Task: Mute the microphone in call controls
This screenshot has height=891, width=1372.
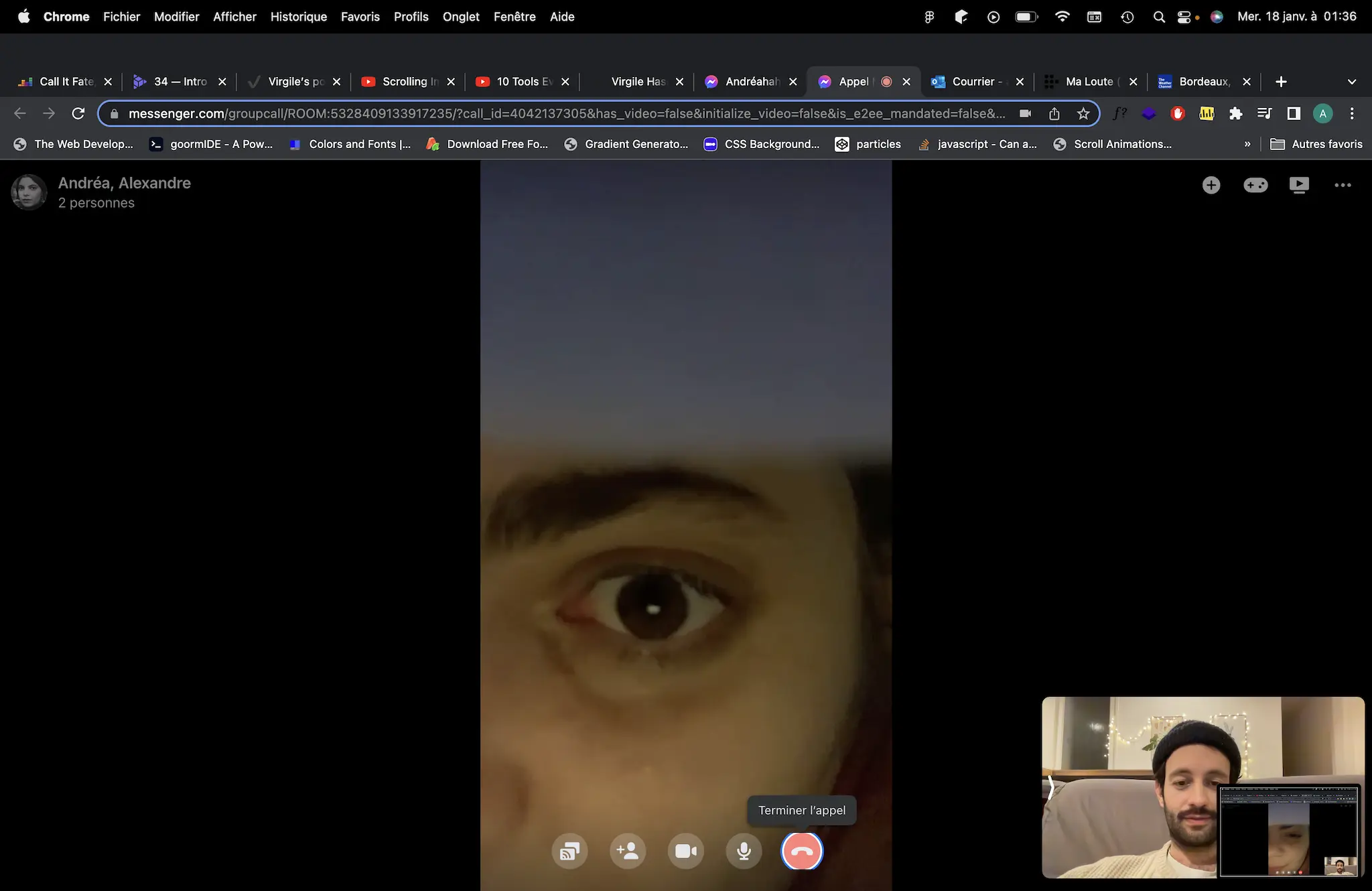Action: pos(744,851)
